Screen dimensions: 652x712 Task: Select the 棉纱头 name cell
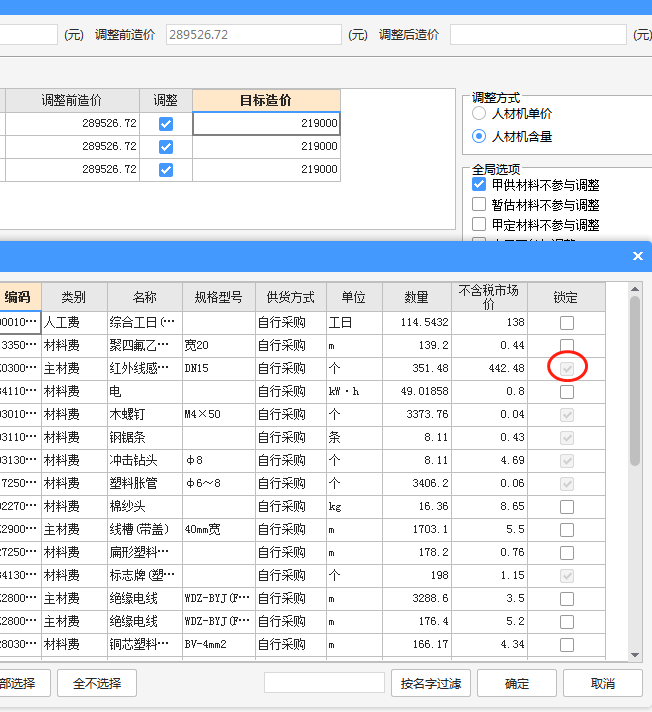coord(145,506)
